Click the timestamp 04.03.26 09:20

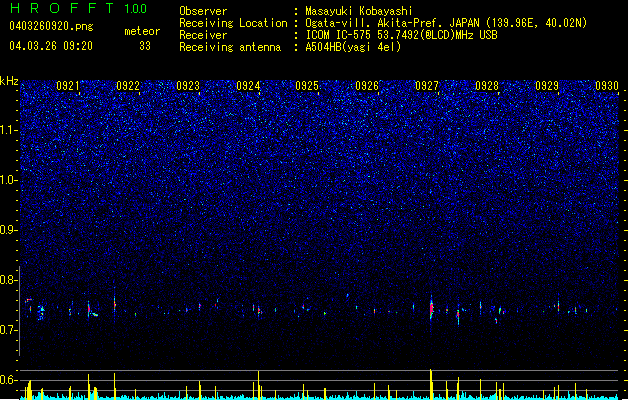tap(51, 46)
